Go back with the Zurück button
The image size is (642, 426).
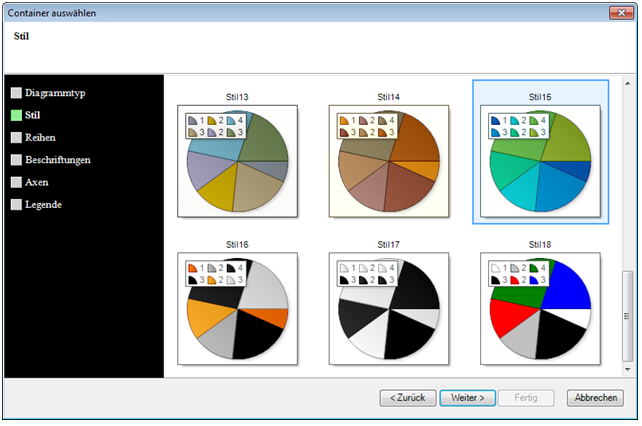click(408, 397)
